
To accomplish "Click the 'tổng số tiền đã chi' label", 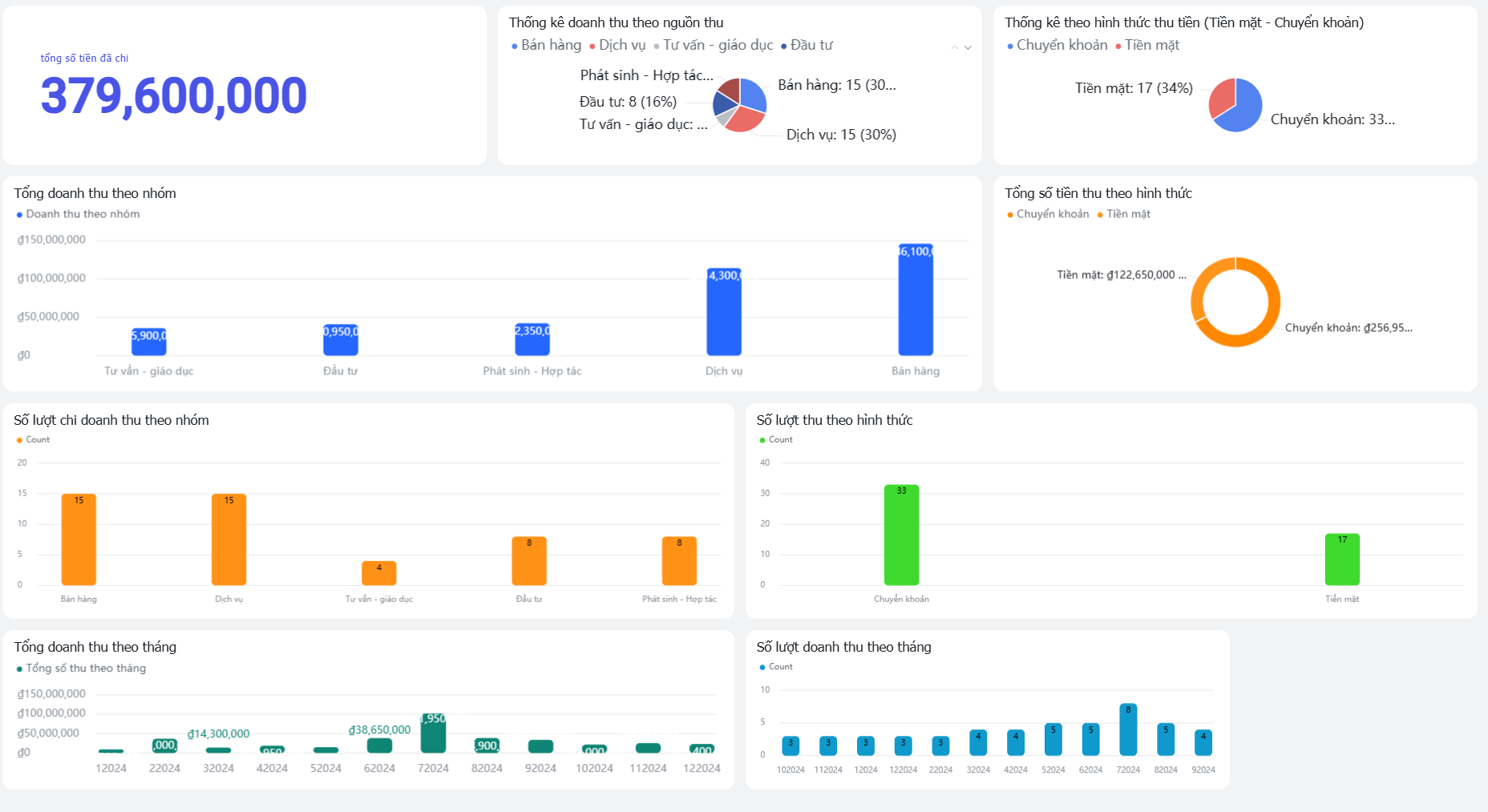I will [x=84, y=58].
